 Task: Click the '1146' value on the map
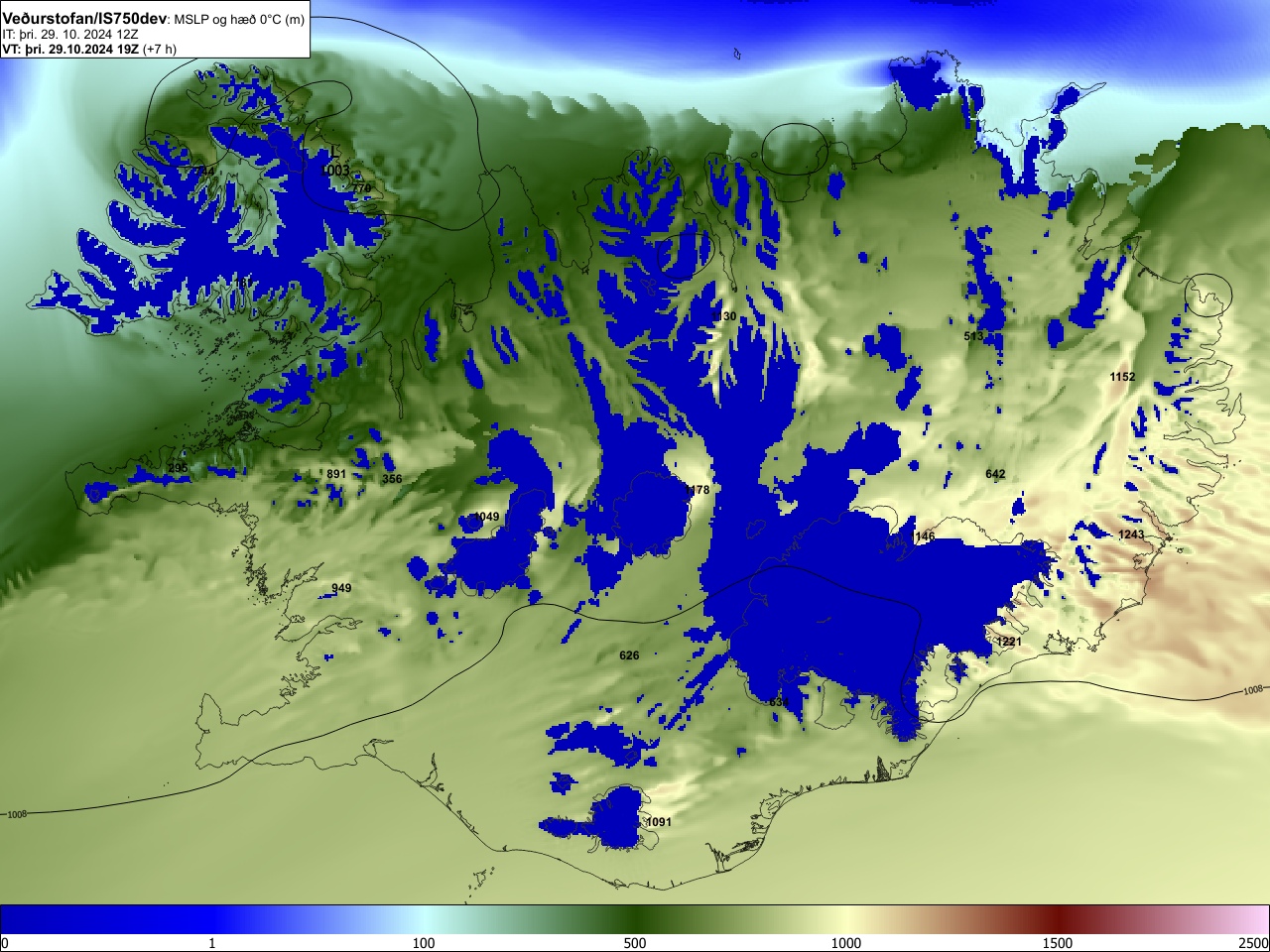[x=923, y=536]
